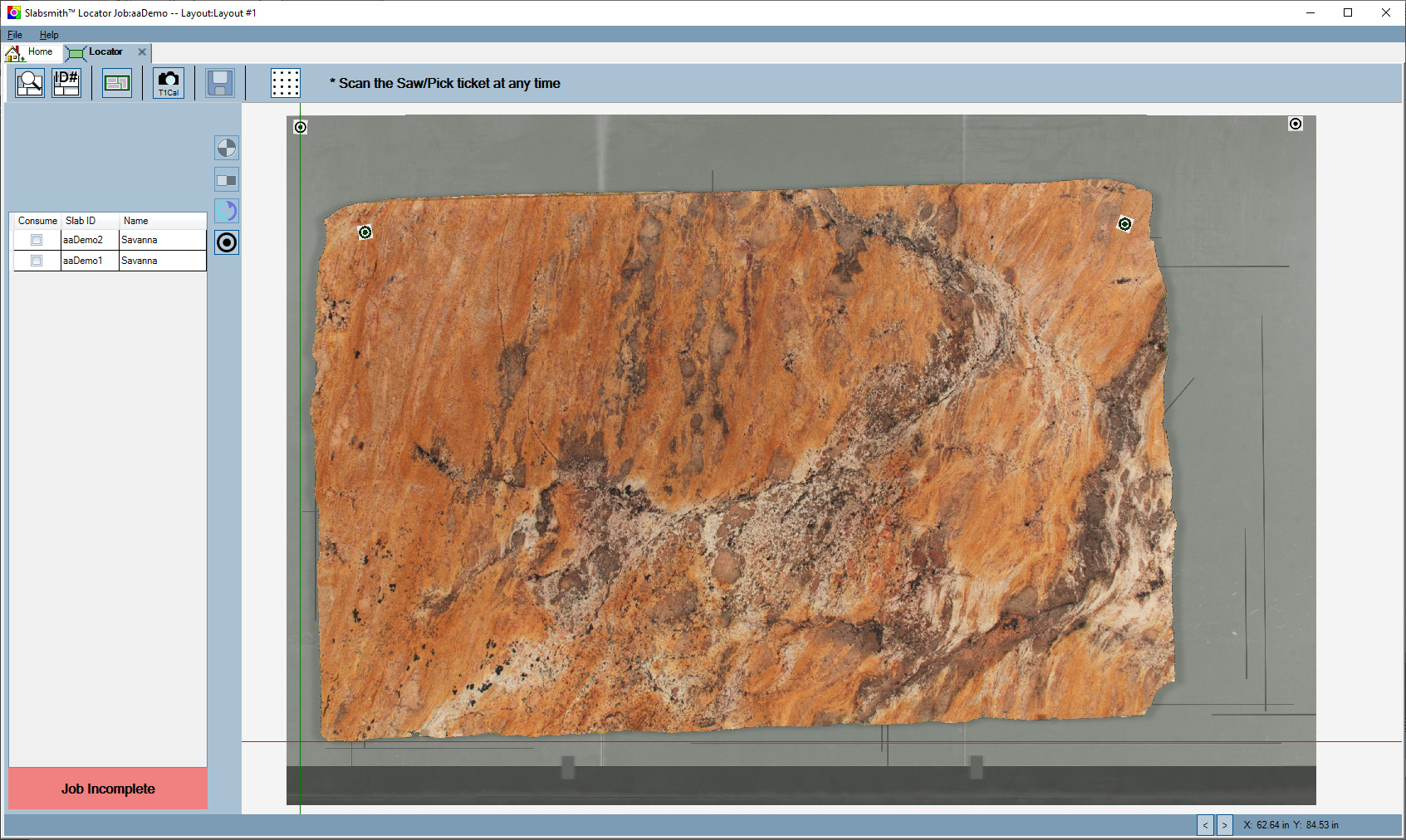Click the T1Cal camera capture icon
This screenshot has height=840, width=1406.
169,83
